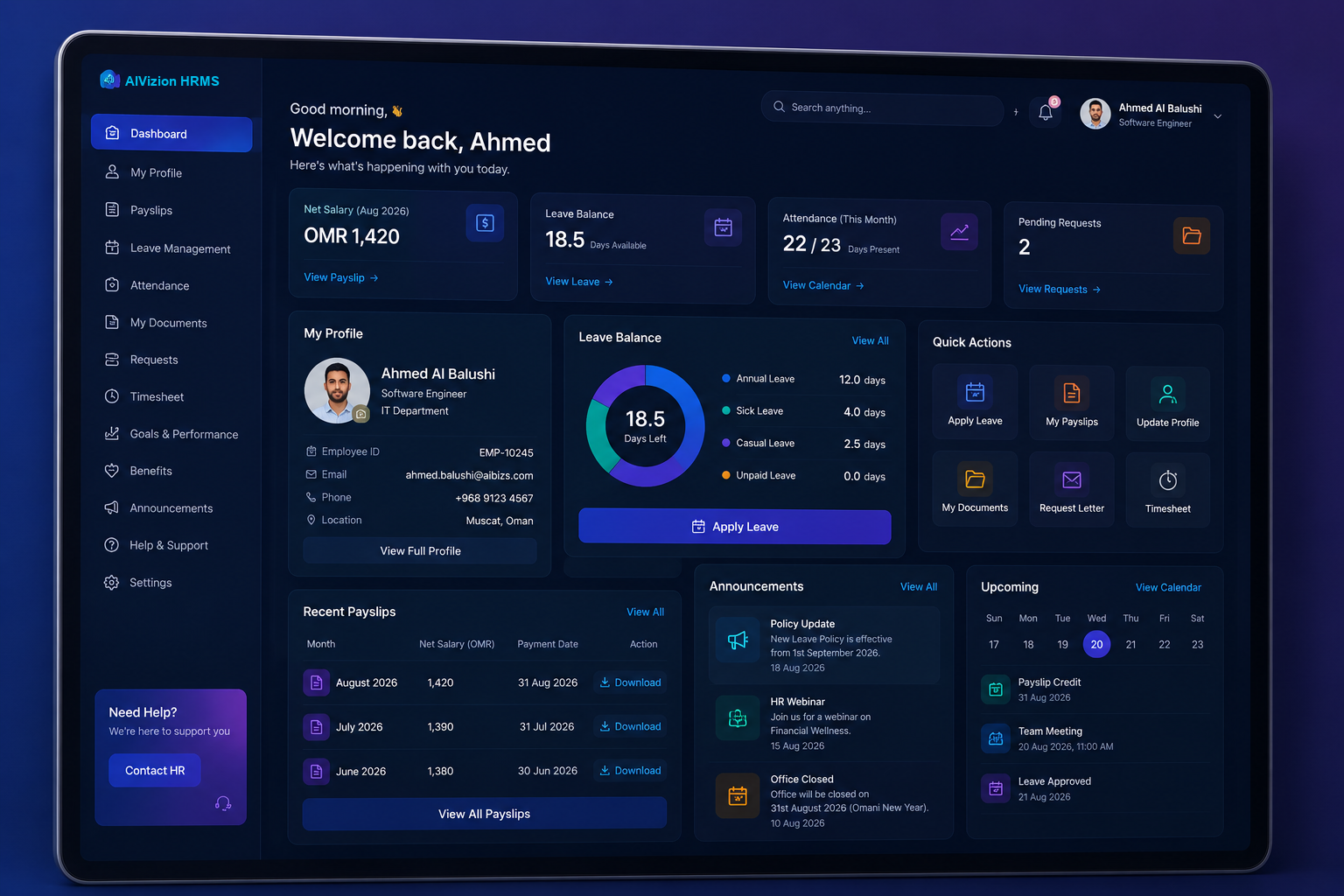Click the View Payslip link
The height and width of the screenshot is (896, 1344).
[340, 277]
